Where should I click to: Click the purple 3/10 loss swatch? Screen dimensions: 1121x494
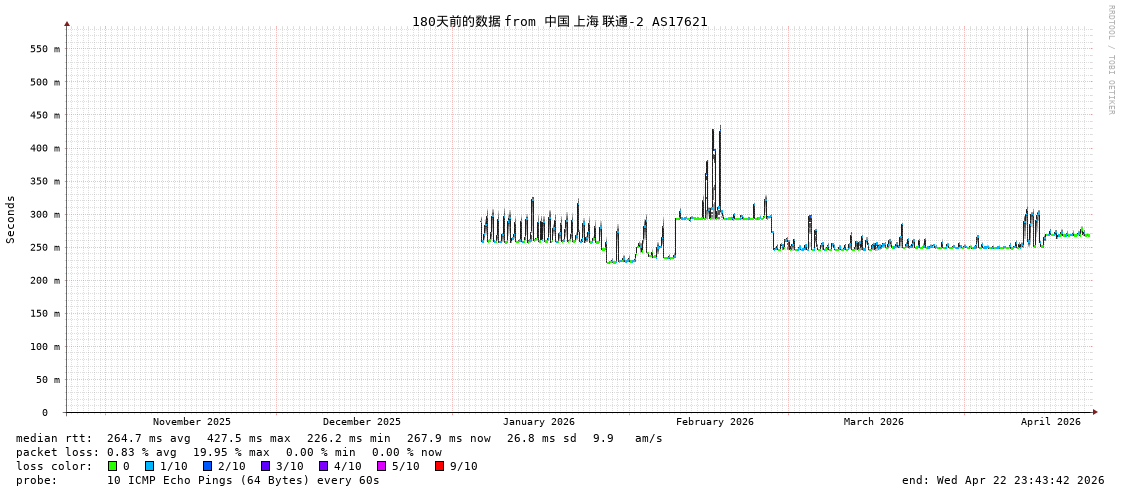pyautogui.click(x=265, y=466)
